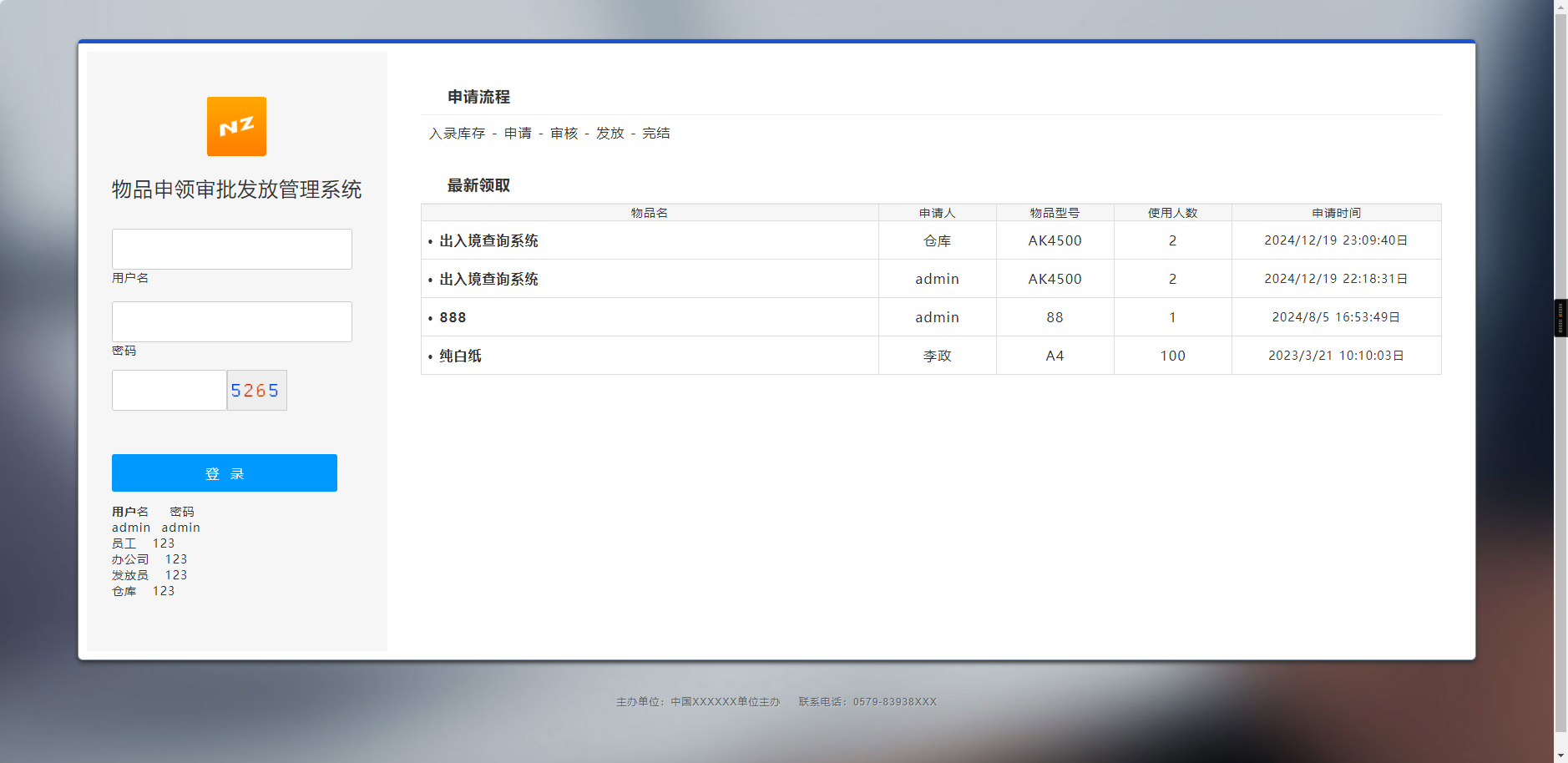Click the 物品型号 column header

point(1055,213)
